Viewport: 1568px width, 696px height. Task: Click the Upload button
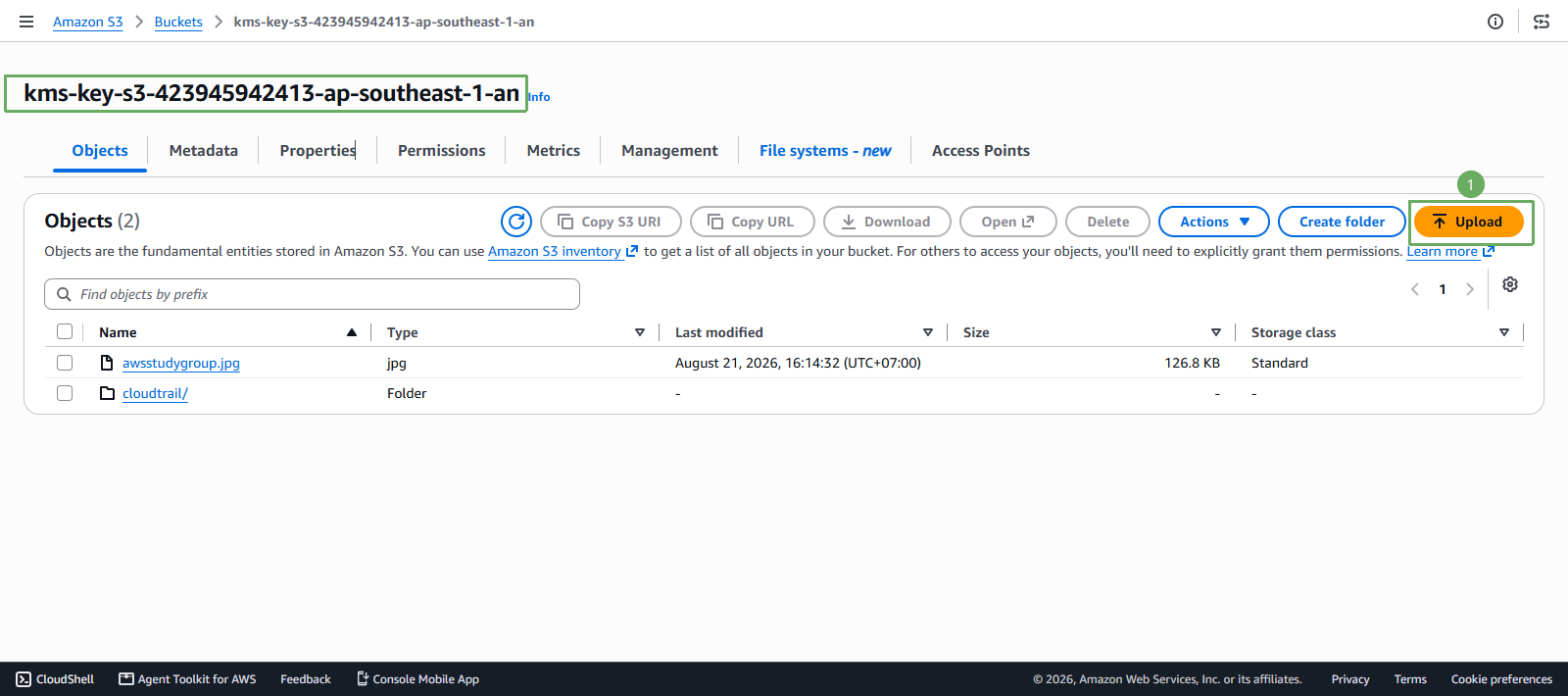tap(1468, 222)
